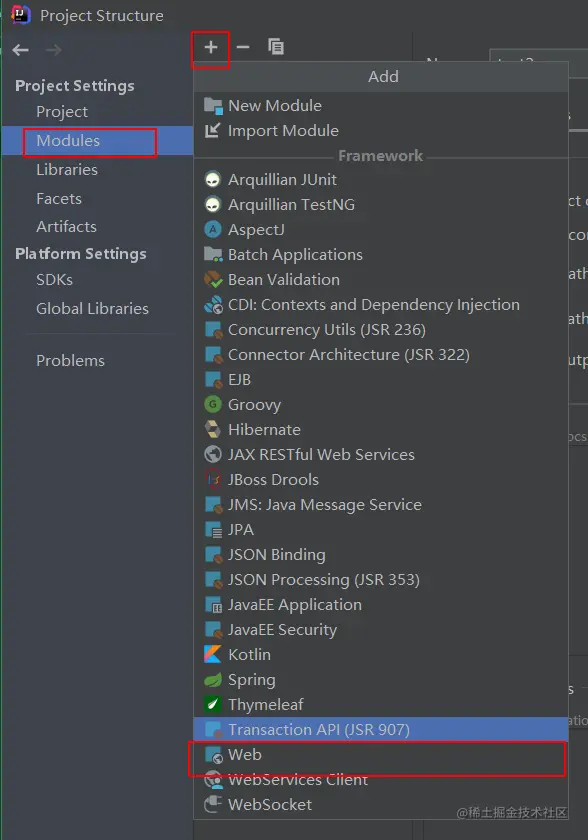The width and height of the screenshot is (588, 840).
Task: Select JSON Binding framework
Action: pyautogui.click(x=381, y=554)
